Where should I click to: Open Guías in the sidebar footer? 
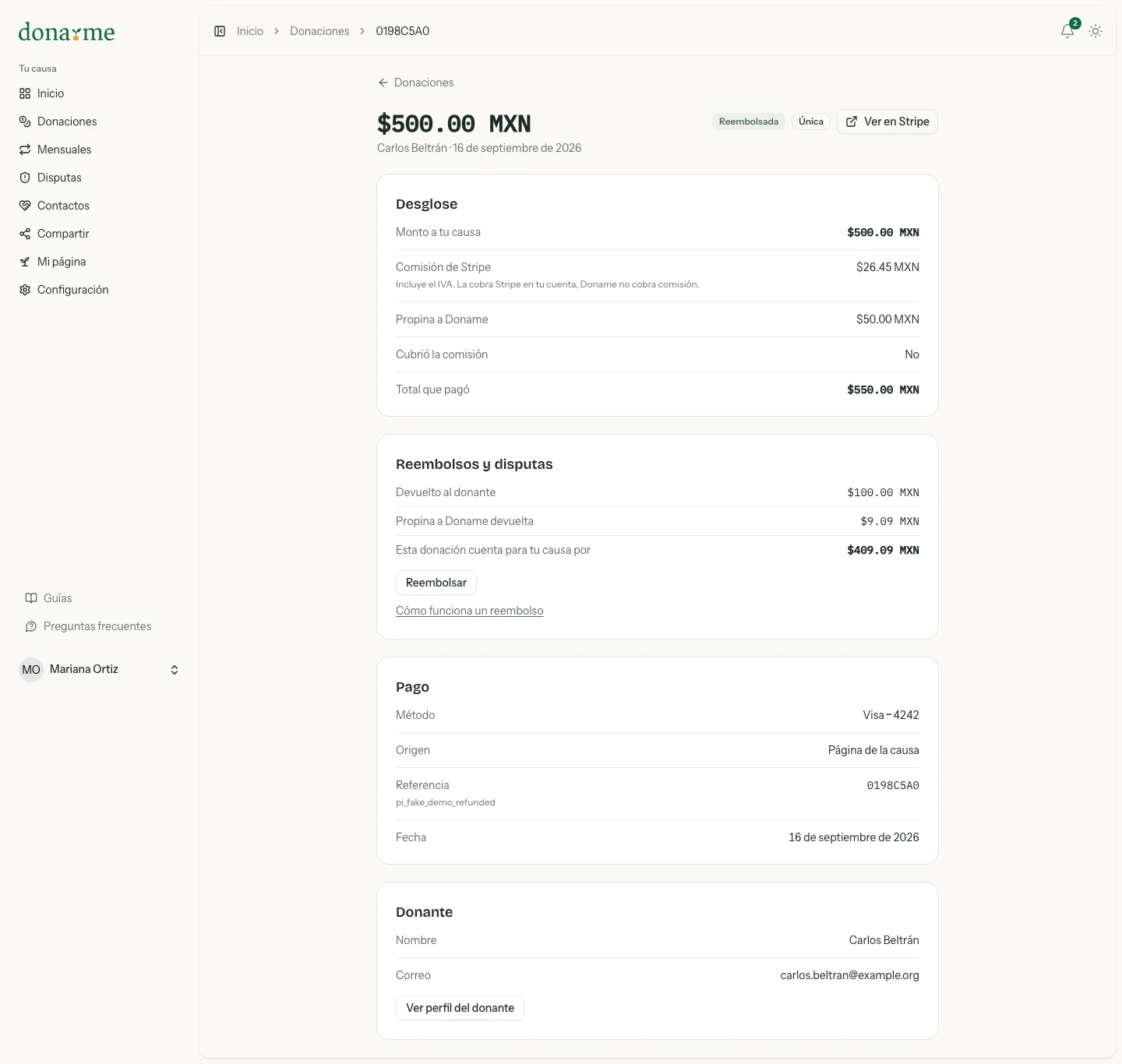tap(100, 598)
